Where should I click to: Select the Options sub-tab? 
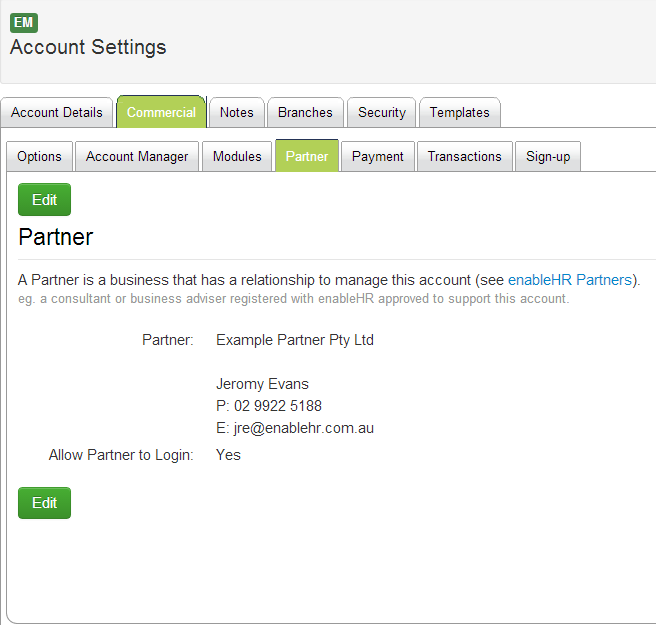click(40, 157)
